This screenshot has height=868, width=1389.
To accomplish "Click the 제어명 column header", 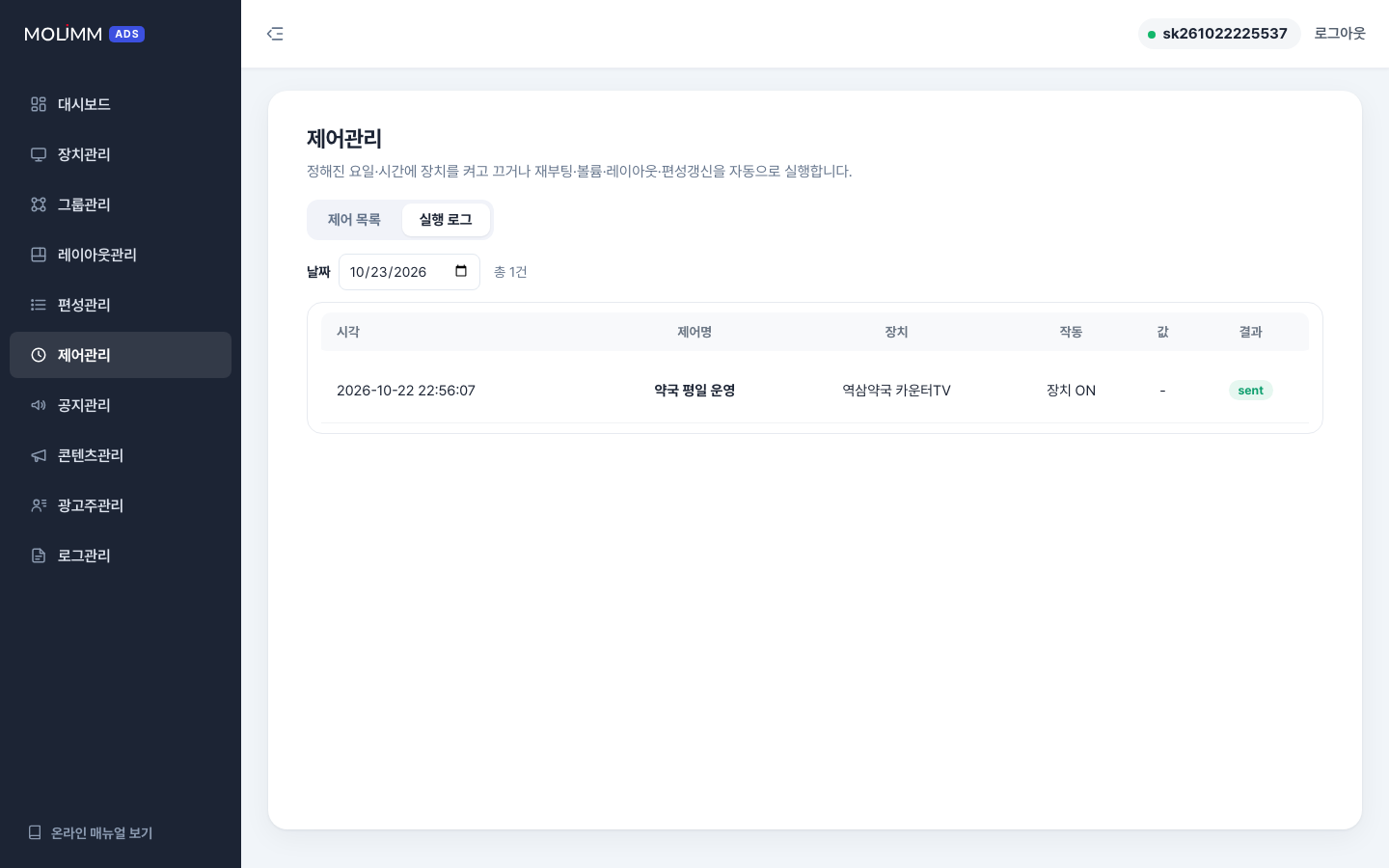I will (x=694, y=332).
